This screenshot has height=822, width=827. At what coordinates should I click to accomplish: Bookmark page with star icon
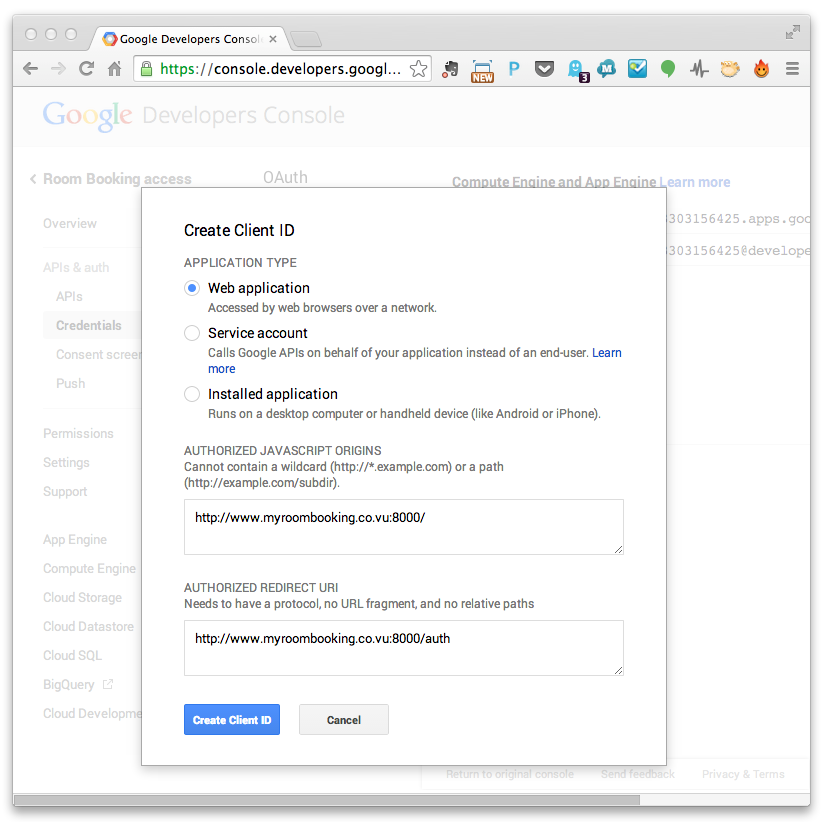click(418, 69)
